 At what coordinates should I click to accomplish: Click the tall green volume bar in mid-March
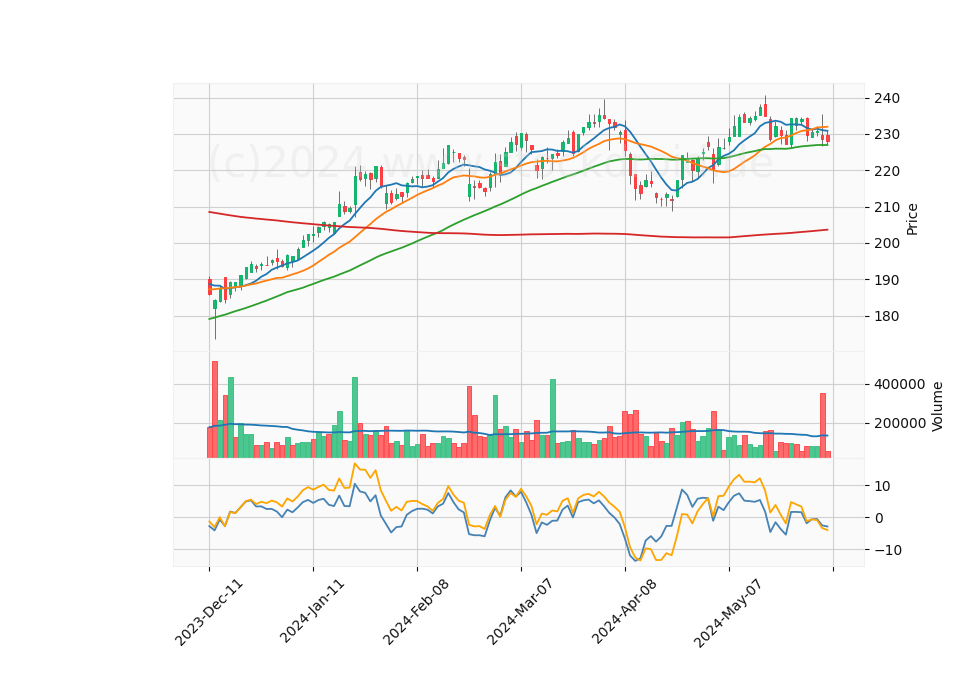coord(553,418)
